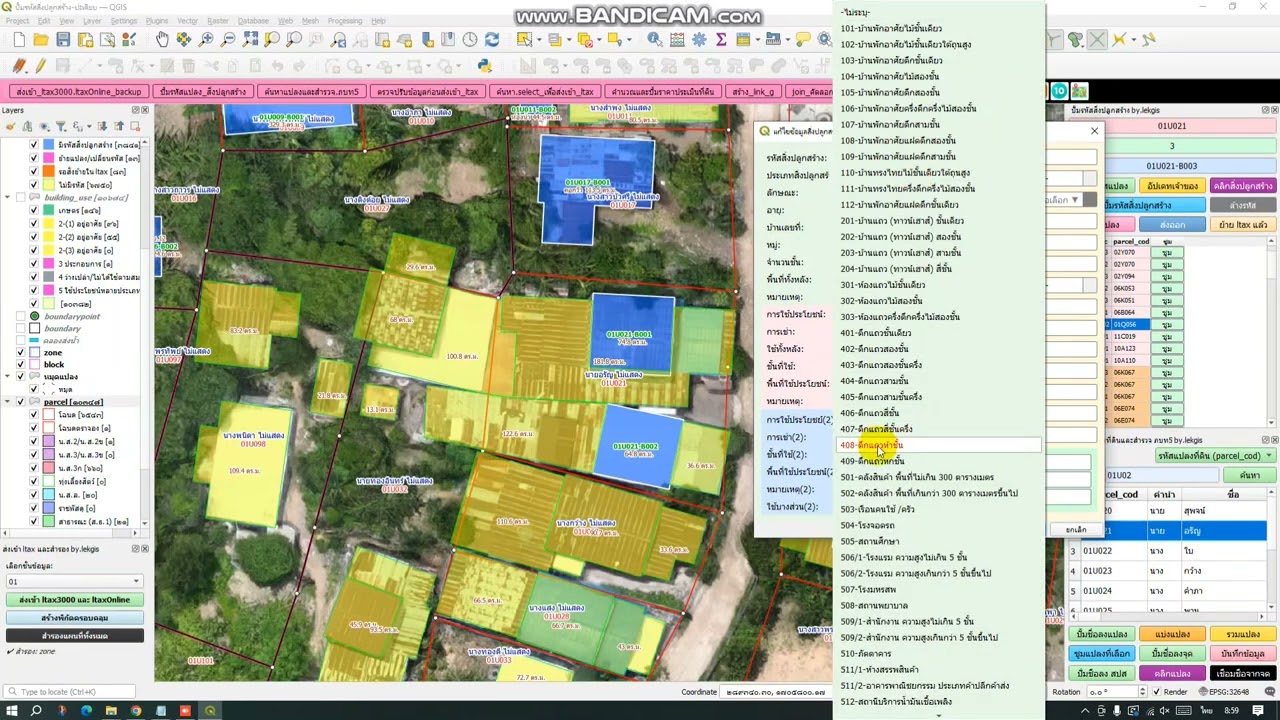Click the Windows Start button
Viewport: 1280px width, 720px height.
coord(11,711)
